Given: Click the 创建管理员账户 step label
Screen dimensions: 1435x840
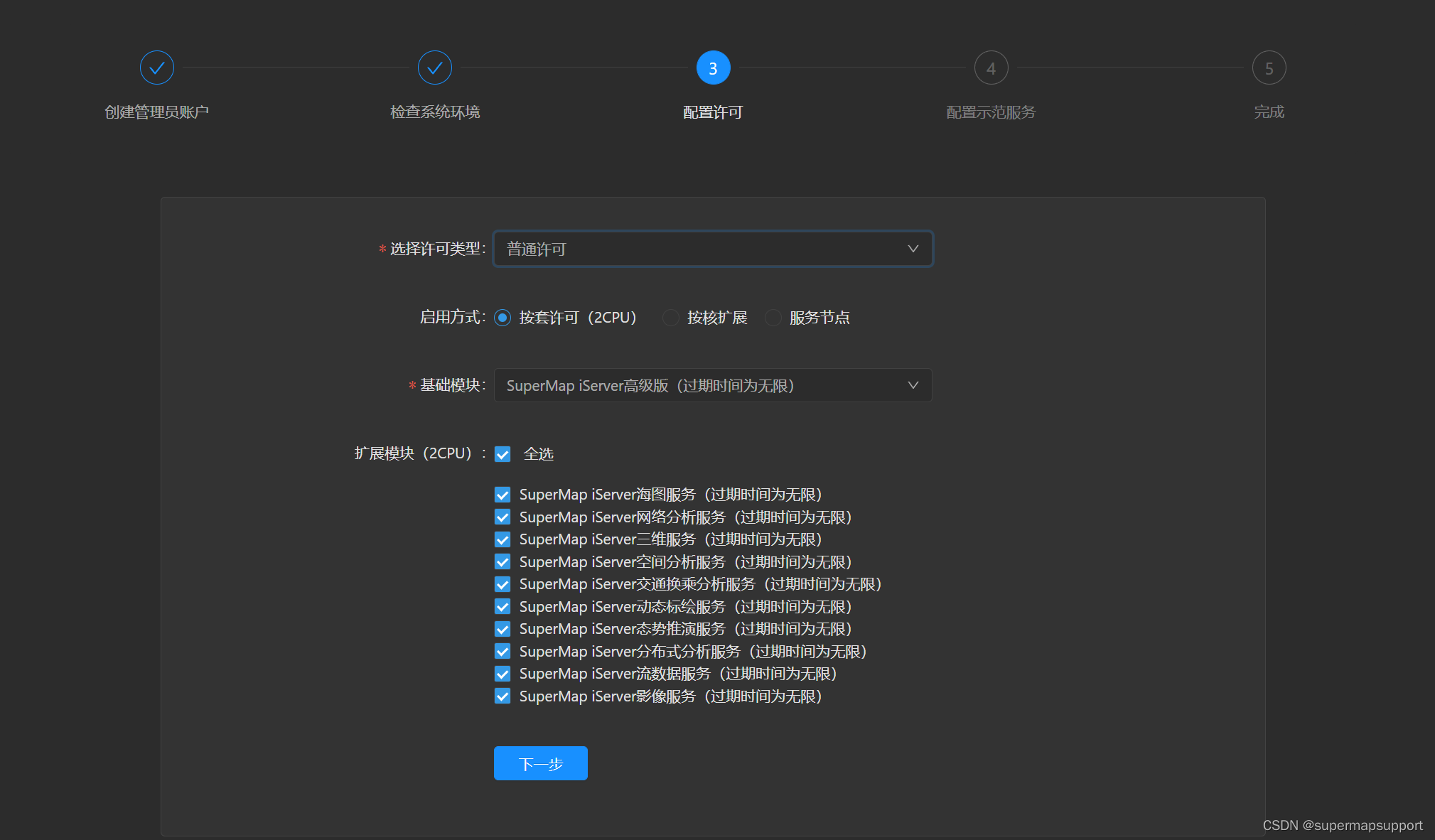Looking at the screenshot, I should click(x=156, y=112).
